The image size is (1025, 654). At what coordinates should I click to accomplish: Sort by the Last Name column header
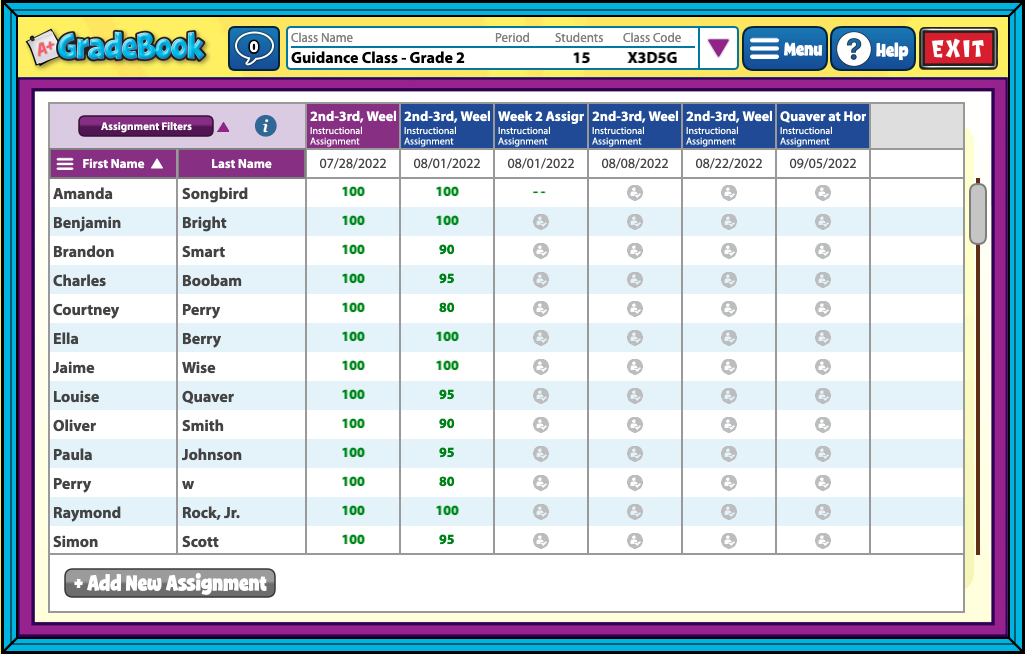tap(241, 164)
